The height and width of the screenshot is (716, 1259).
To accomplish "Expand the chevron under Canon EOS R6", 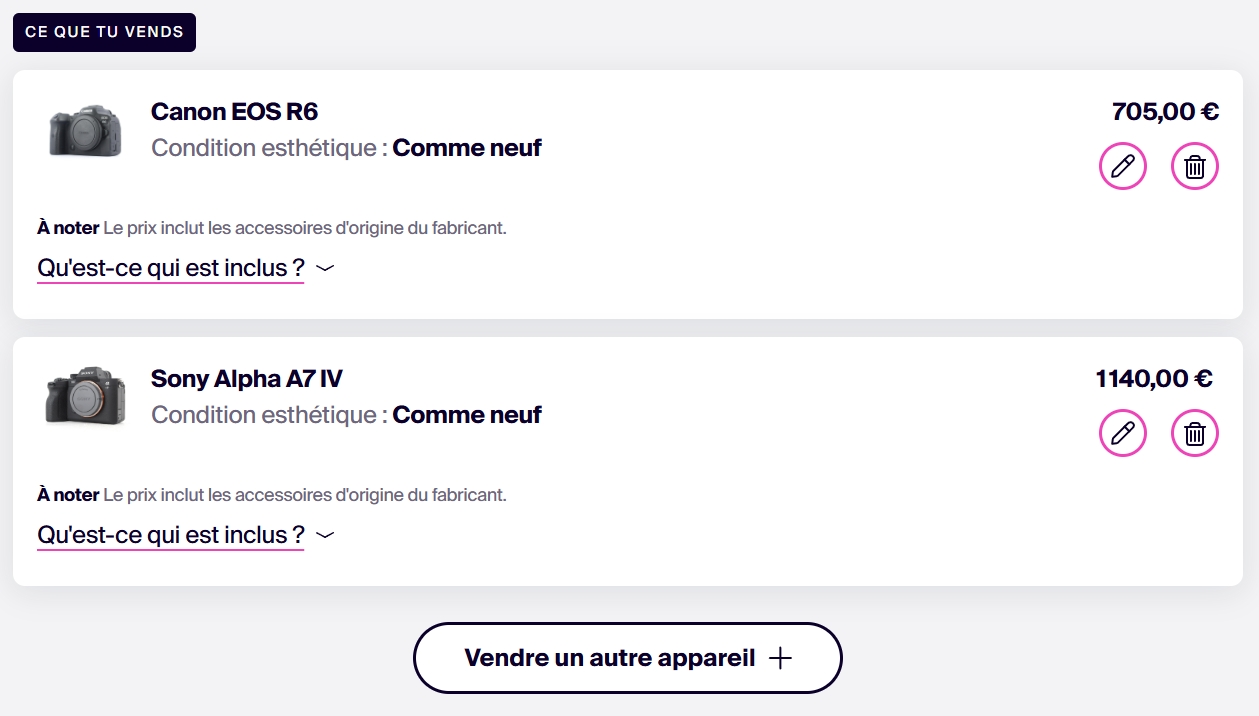I will 324,268.
